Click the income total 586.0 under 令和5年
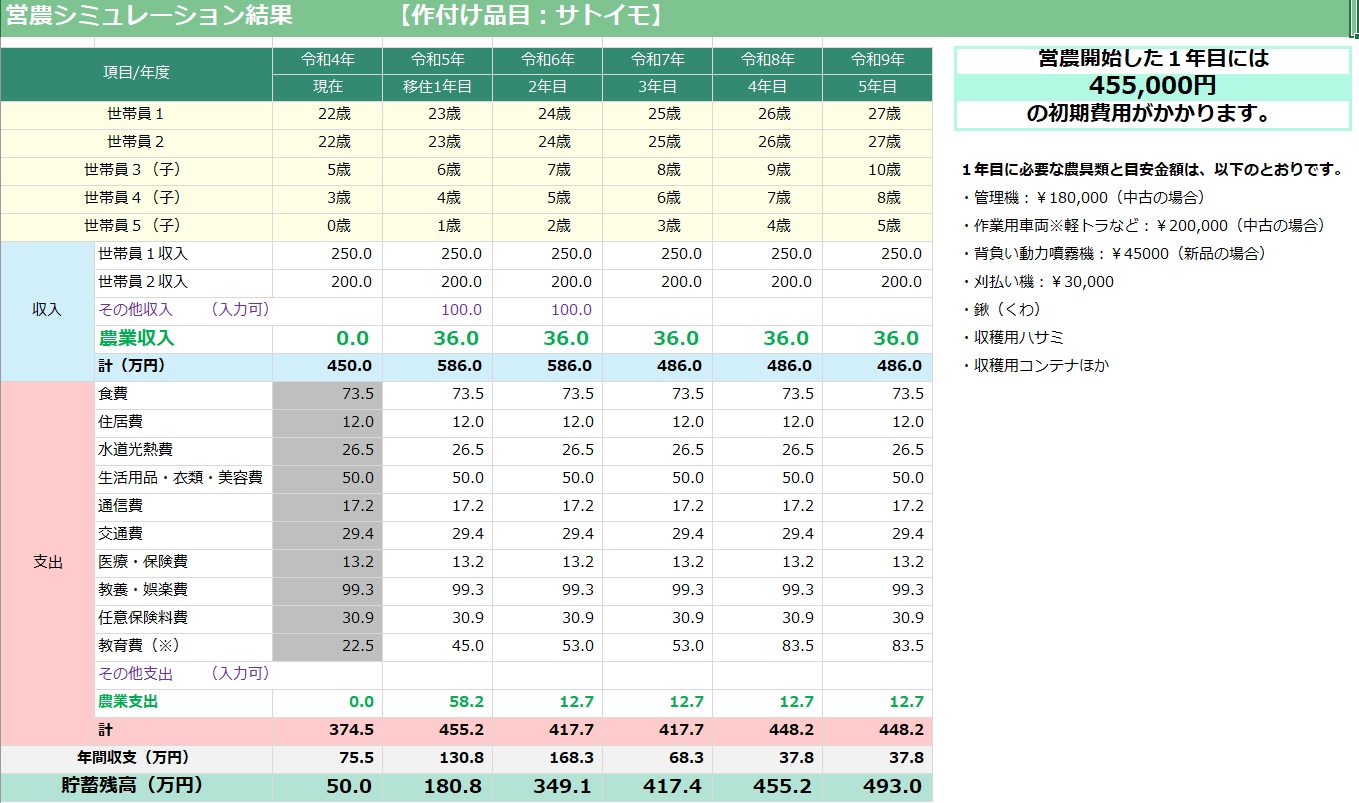Image resolution: width=1359 pixels, height=803 pixels. click(437, 366)
